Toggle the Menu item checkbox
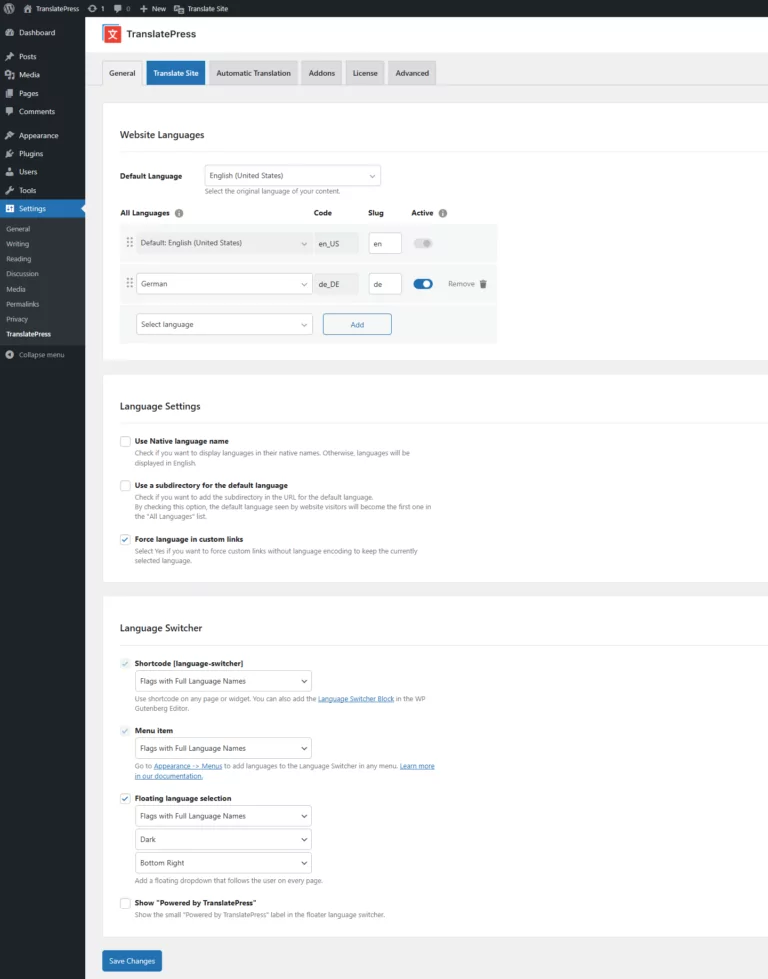Image resolution: width=768 pixels, height=979 pixels. [x=125, y=731]
